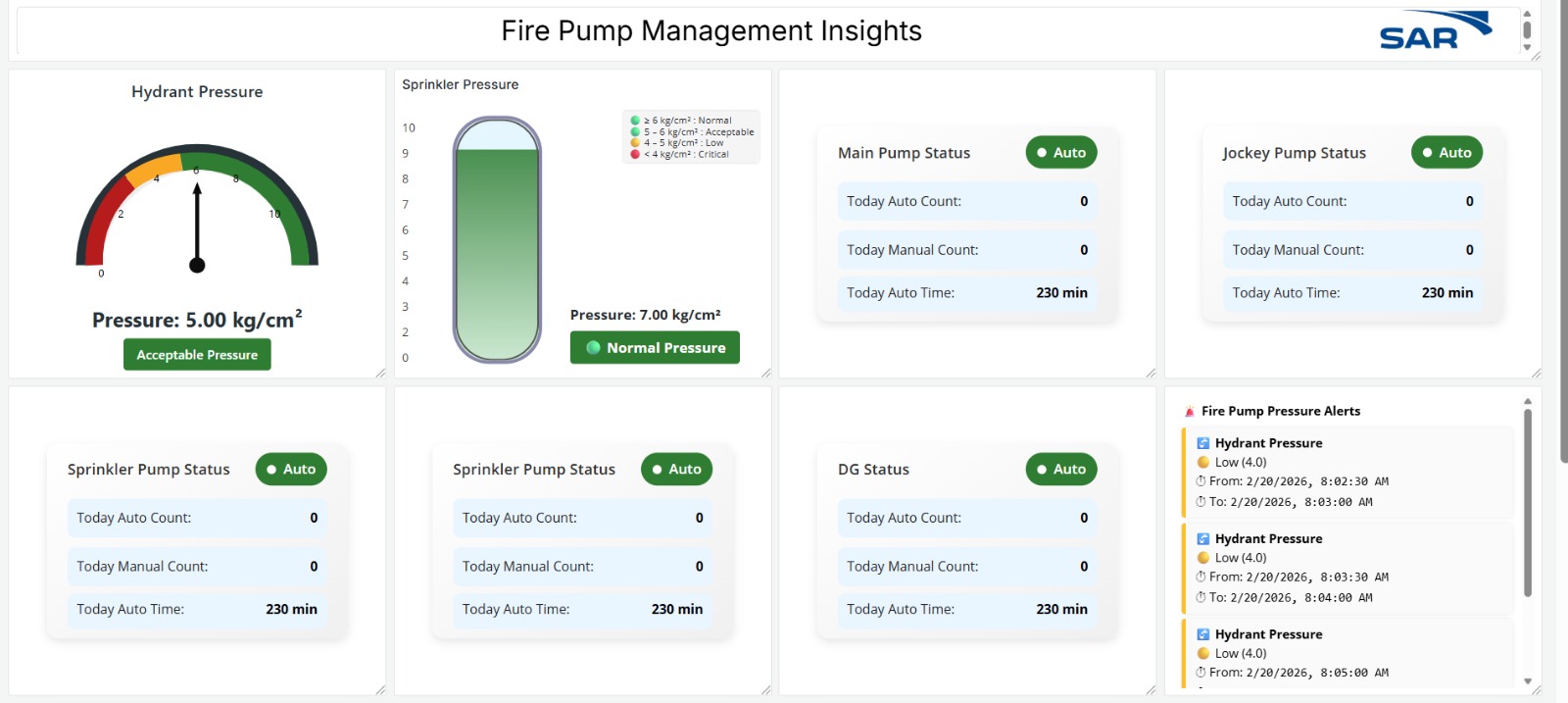Click the siren icon beside Fire Pump Pressure Alerts
Viewport: 1568px width, 703px height.
click(x=1189, y=412)
